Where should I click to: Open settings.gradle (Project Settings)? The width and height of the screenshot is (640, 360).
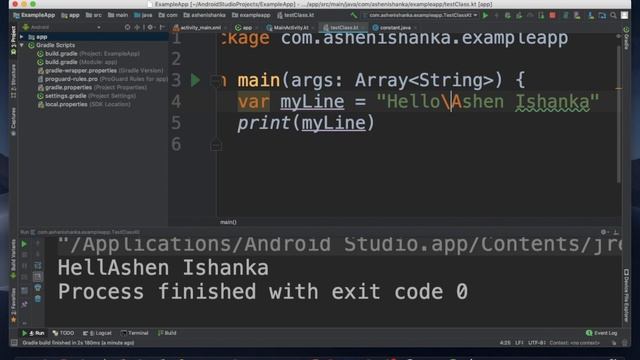pos(86,96)
